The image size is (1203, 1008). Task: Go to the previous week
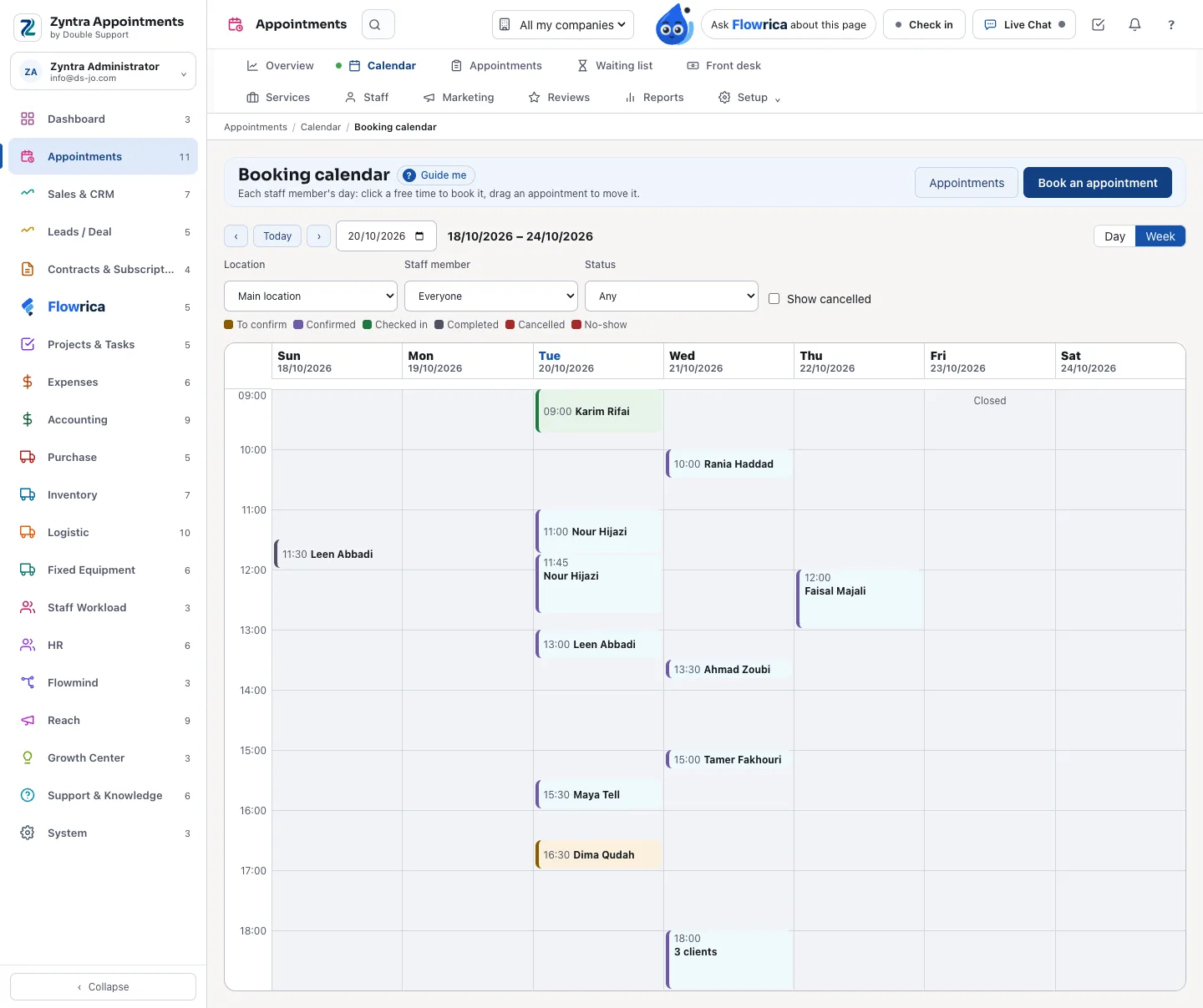(x=236, y=236)
